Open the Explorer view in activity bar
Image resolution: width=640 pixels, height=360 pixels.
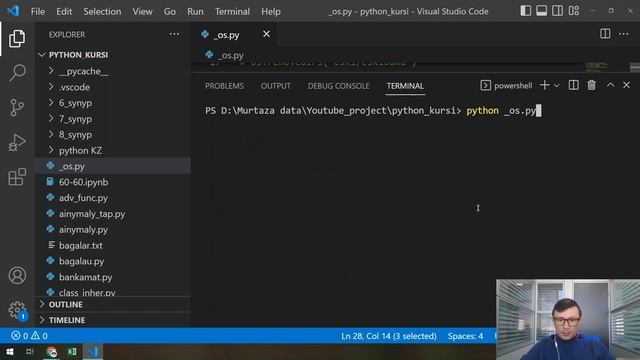click(17, 38)
